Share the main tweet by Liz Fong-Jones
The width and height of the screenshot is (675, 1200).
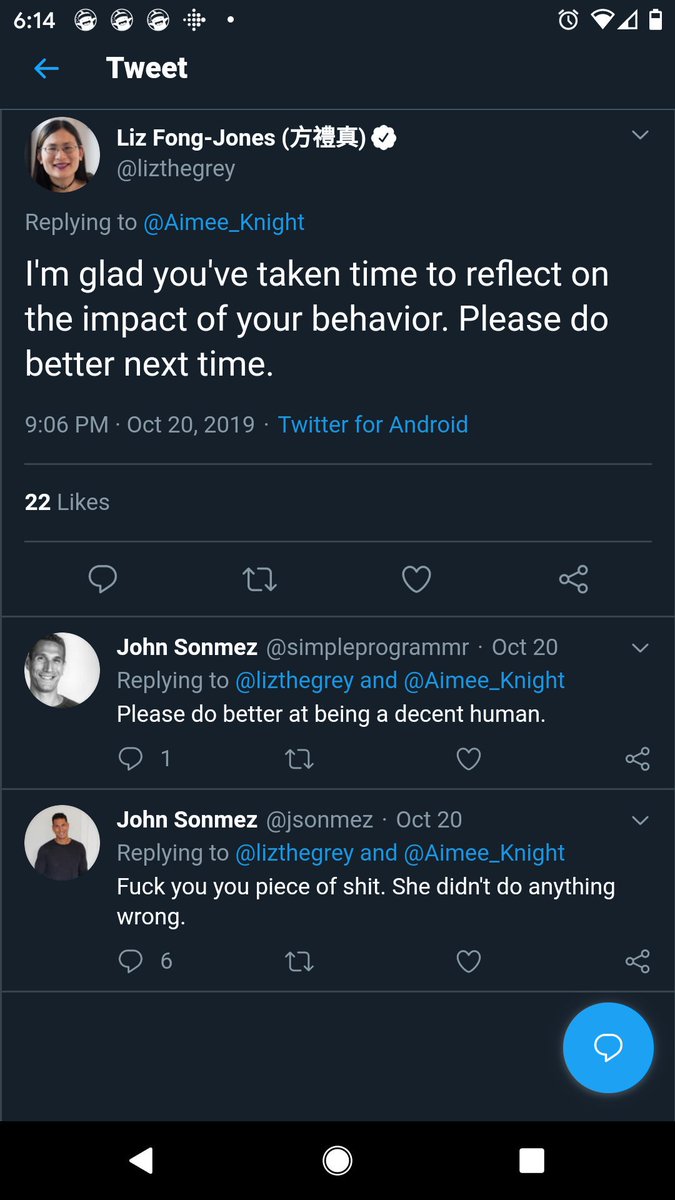[x=573, y=579]
